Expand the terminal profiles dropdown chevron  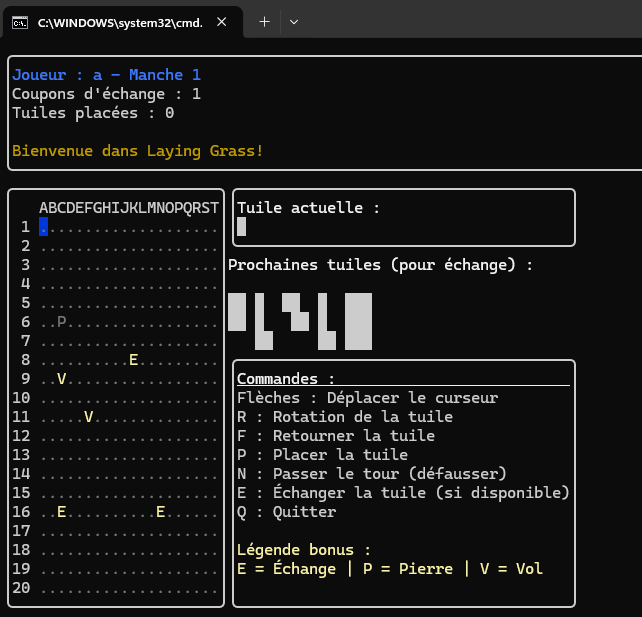point(293,21)
